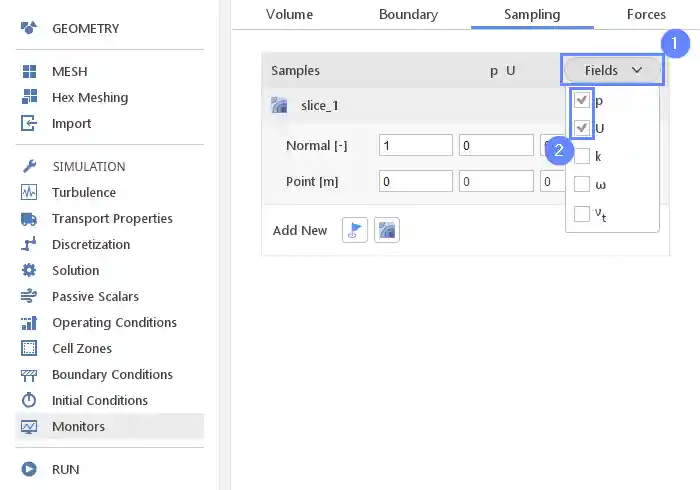Click the first Normal value field

415,145
